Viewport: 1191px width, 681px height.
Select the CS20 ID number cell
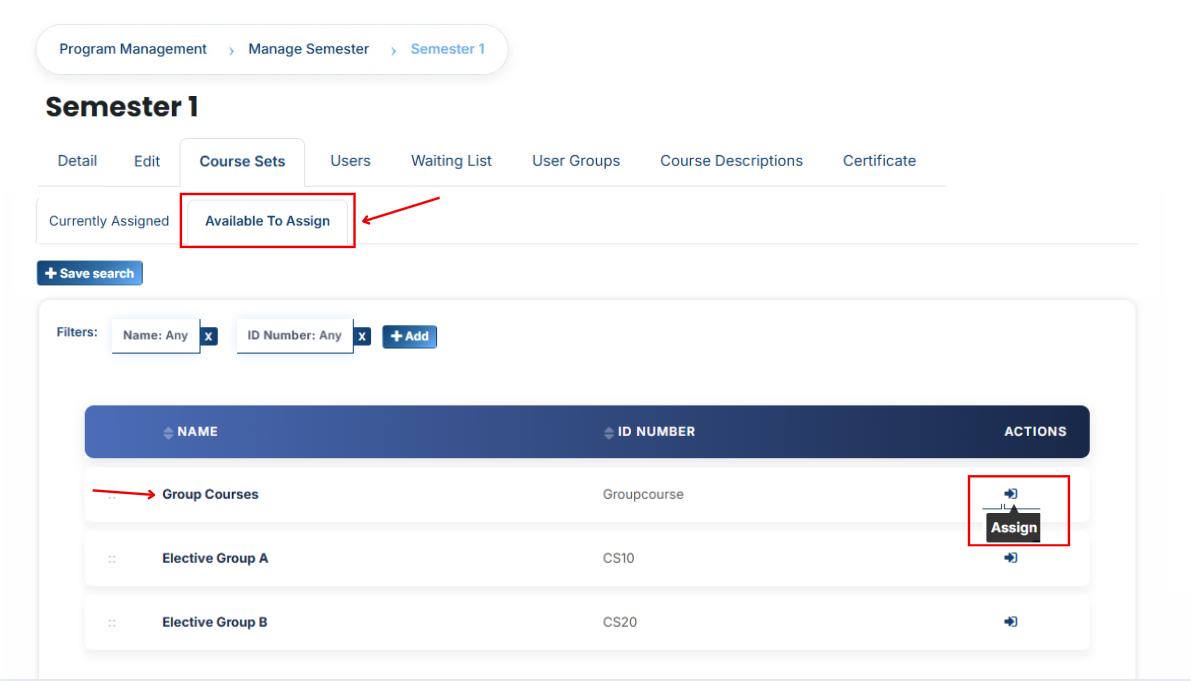coord(620,622)
